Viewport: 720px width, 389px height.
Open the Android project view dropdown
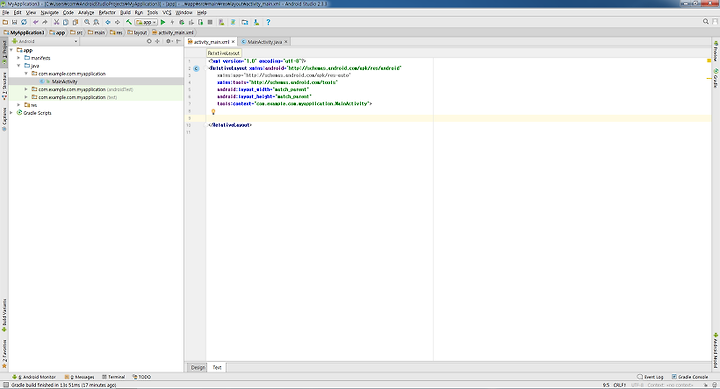45,41
